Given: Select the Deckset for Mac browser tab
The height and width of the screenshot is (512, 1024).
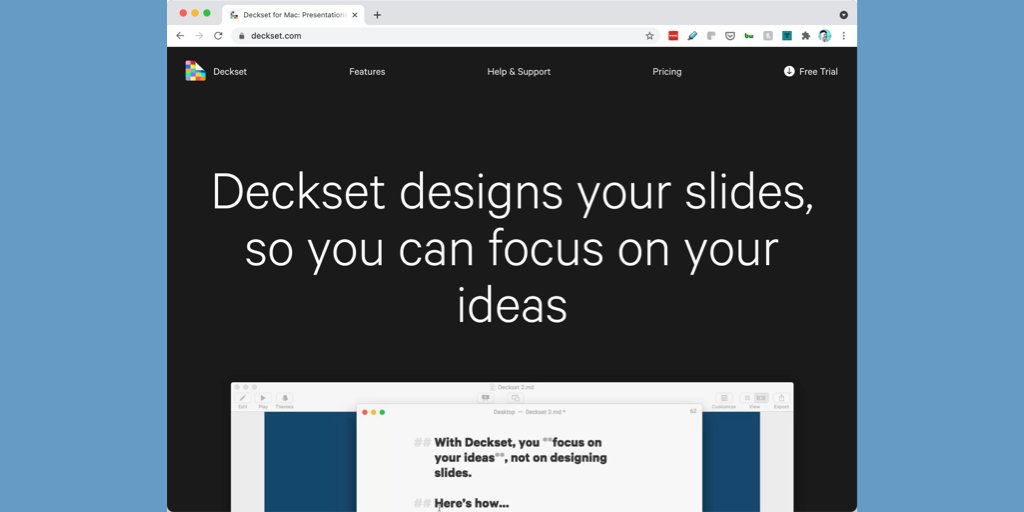Looking at the screenshot, I should pyautogui.click(x=290, y=15).
